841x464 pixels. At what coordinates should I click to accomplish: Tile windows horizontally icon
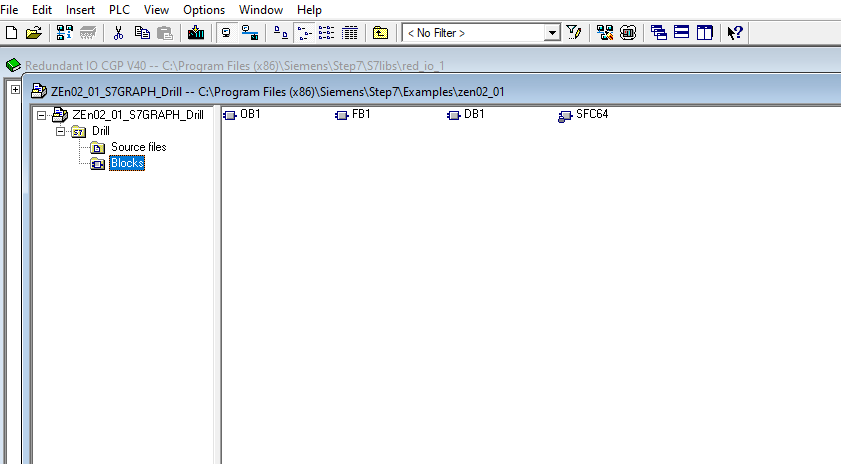[x=681, y=33]
